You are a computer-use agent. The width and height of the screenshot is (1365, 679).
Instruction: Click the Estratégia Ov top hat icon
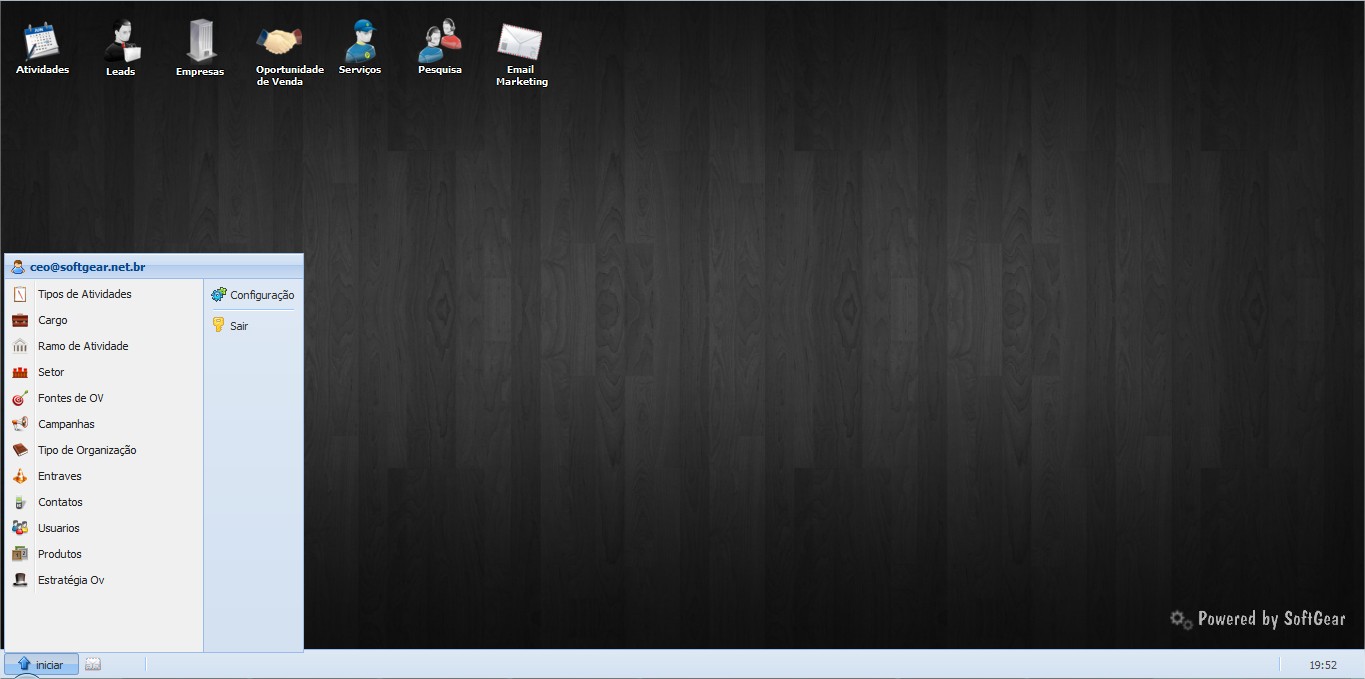pos(20,580)
